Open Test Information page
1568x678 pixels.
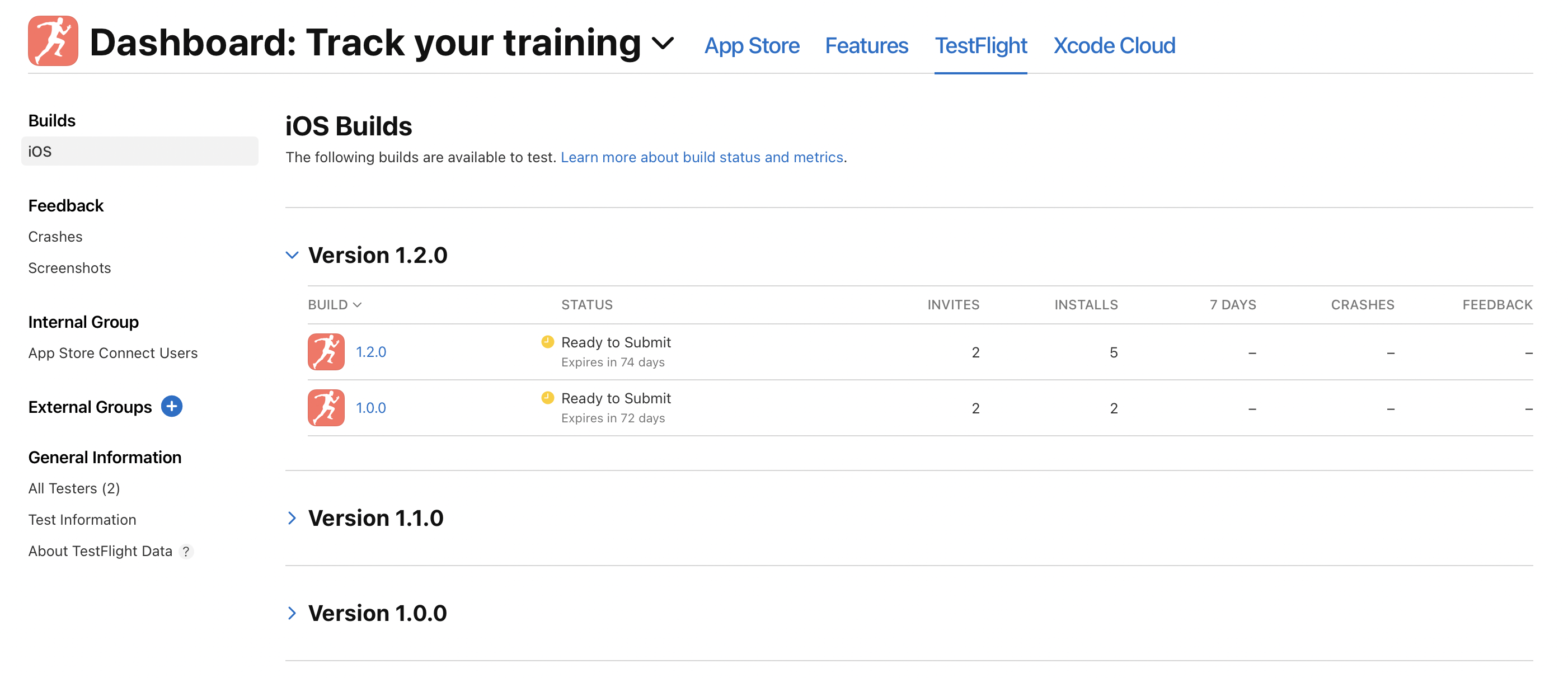(82, 519)
